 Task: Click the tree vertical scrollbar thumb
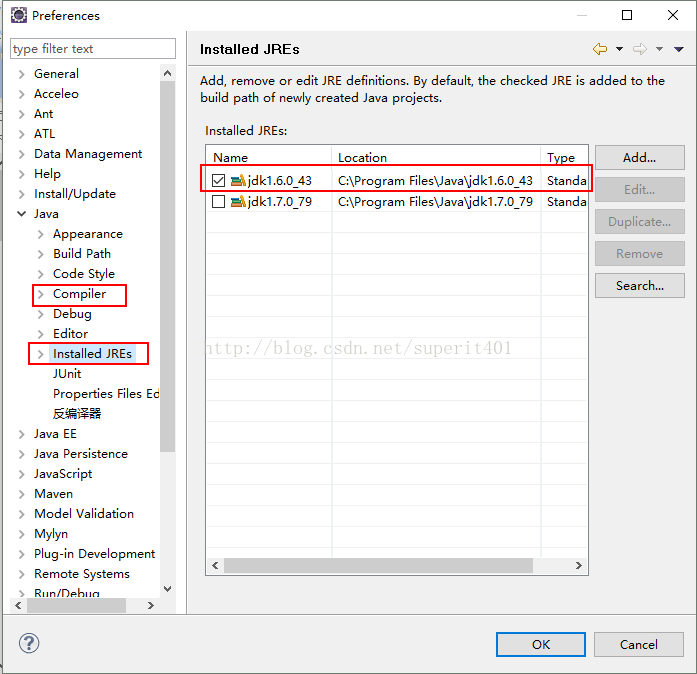click(x=168, y=266)
